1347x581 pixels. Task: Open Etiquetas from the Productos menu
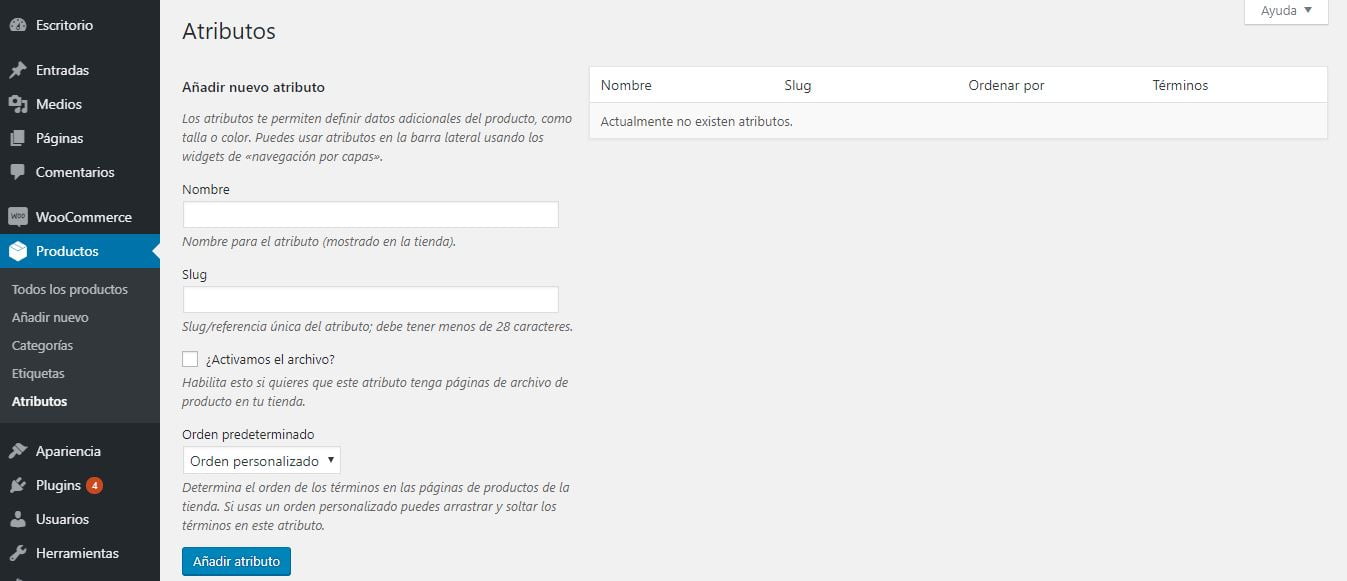coord(38,373)
